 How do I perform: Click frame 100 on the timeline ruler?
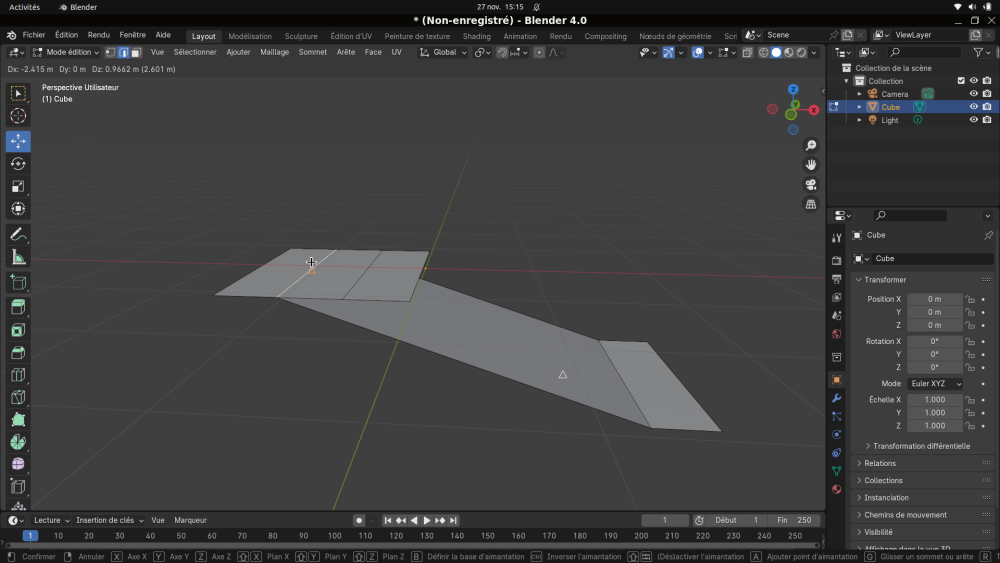click(335, 536)
